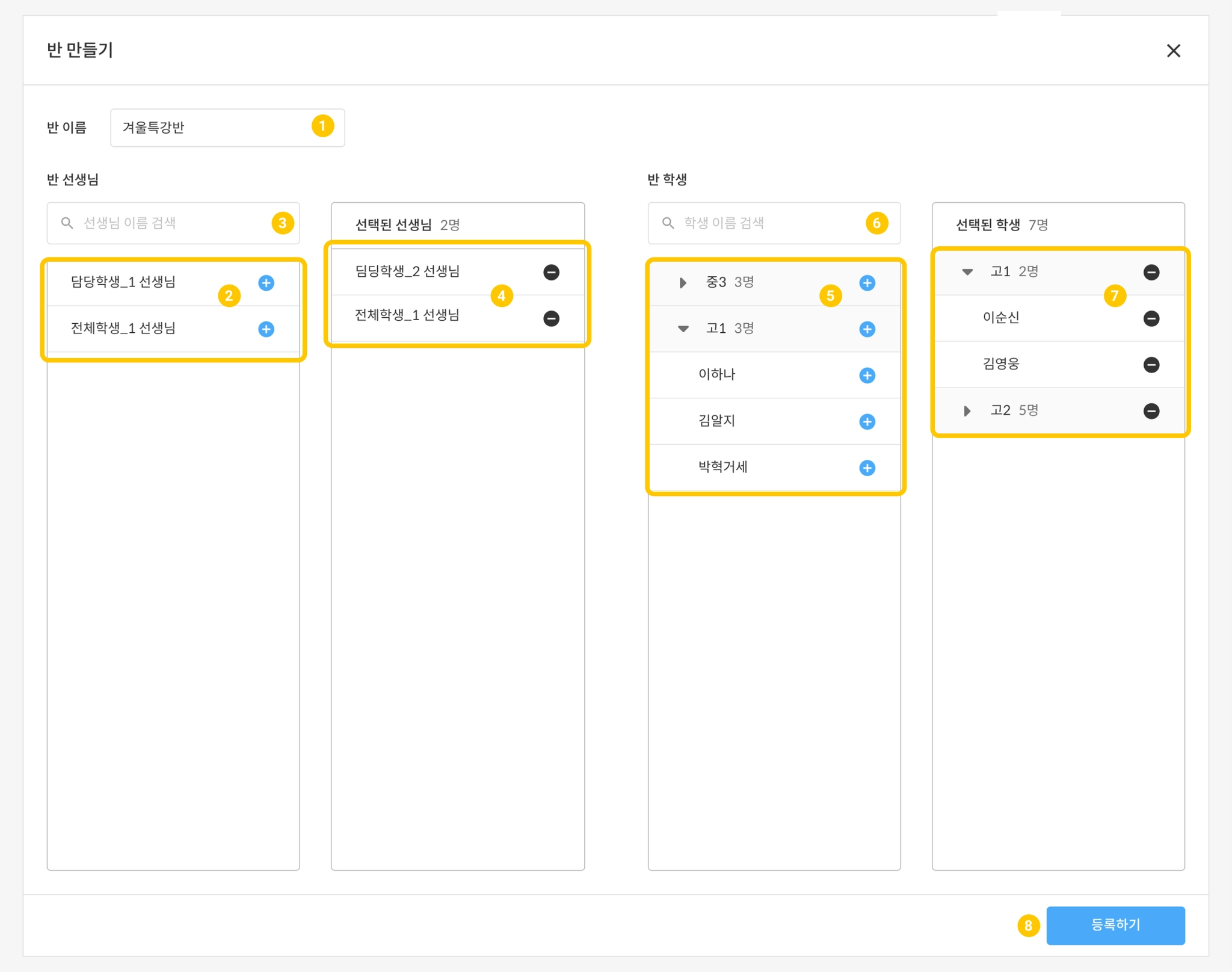
Task: Add 담당학생_1 선생님 with plus icon
Action: pos(266,283)
